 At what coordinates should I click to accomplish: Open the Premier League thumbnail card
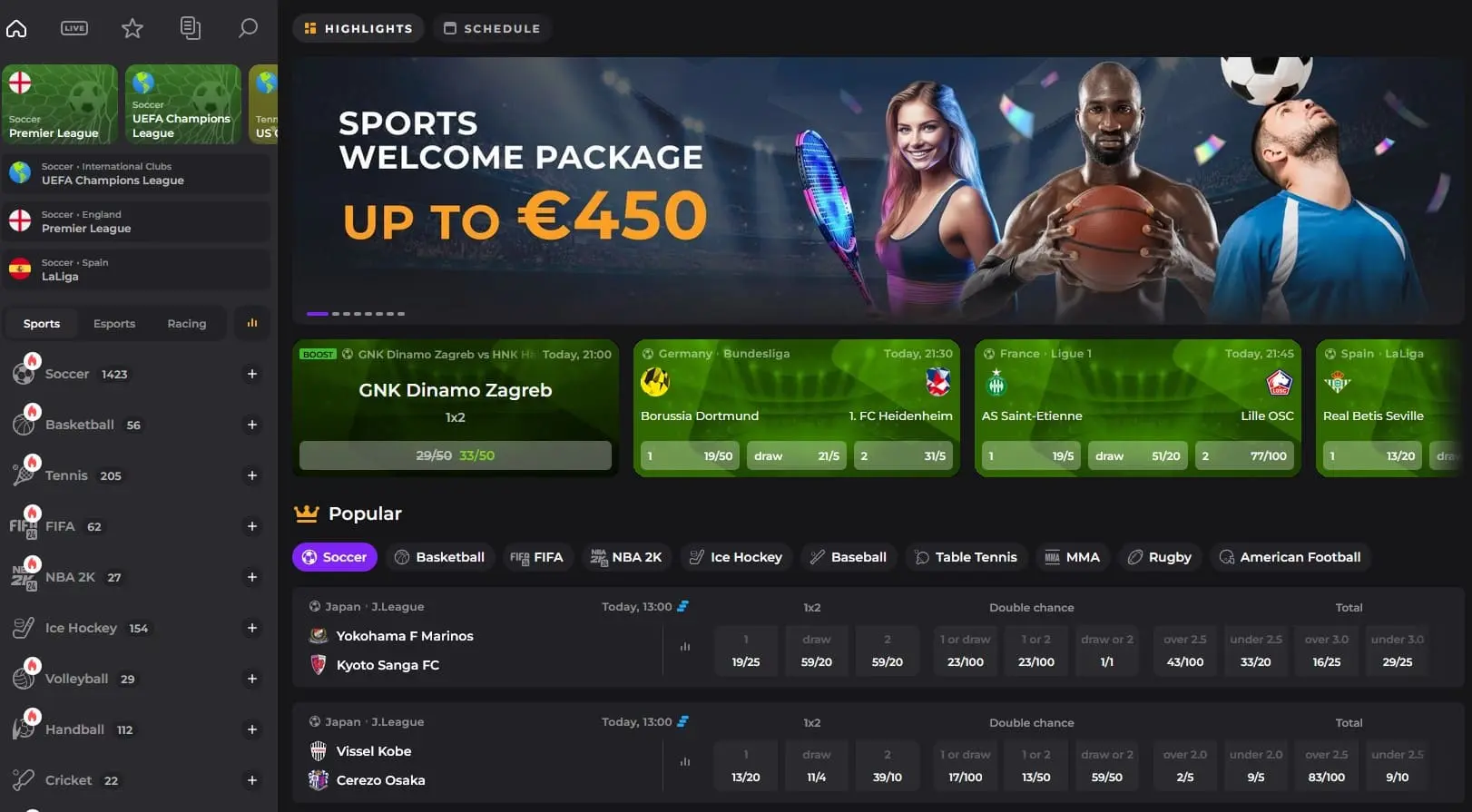click(60, 104)
